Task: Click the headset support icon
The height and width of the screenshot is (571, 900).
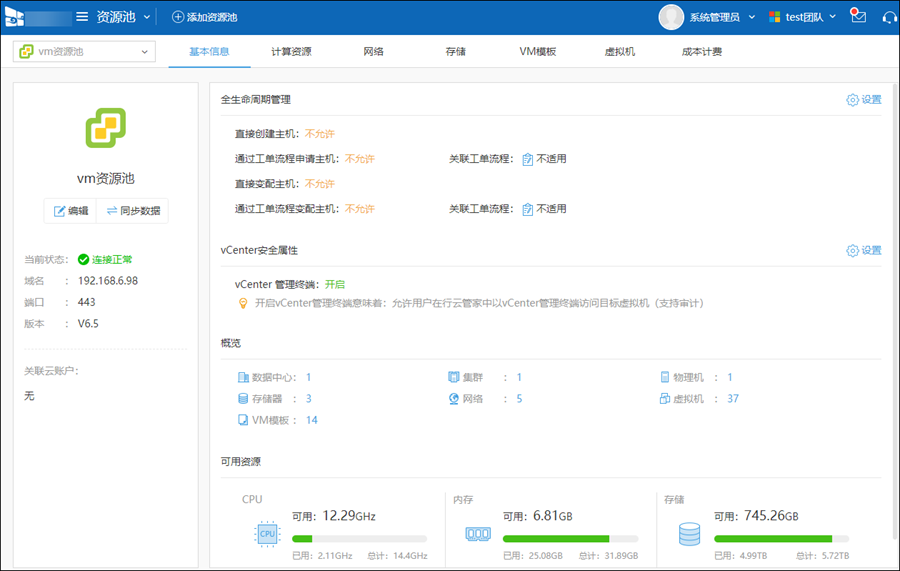Action: point(889,17)
